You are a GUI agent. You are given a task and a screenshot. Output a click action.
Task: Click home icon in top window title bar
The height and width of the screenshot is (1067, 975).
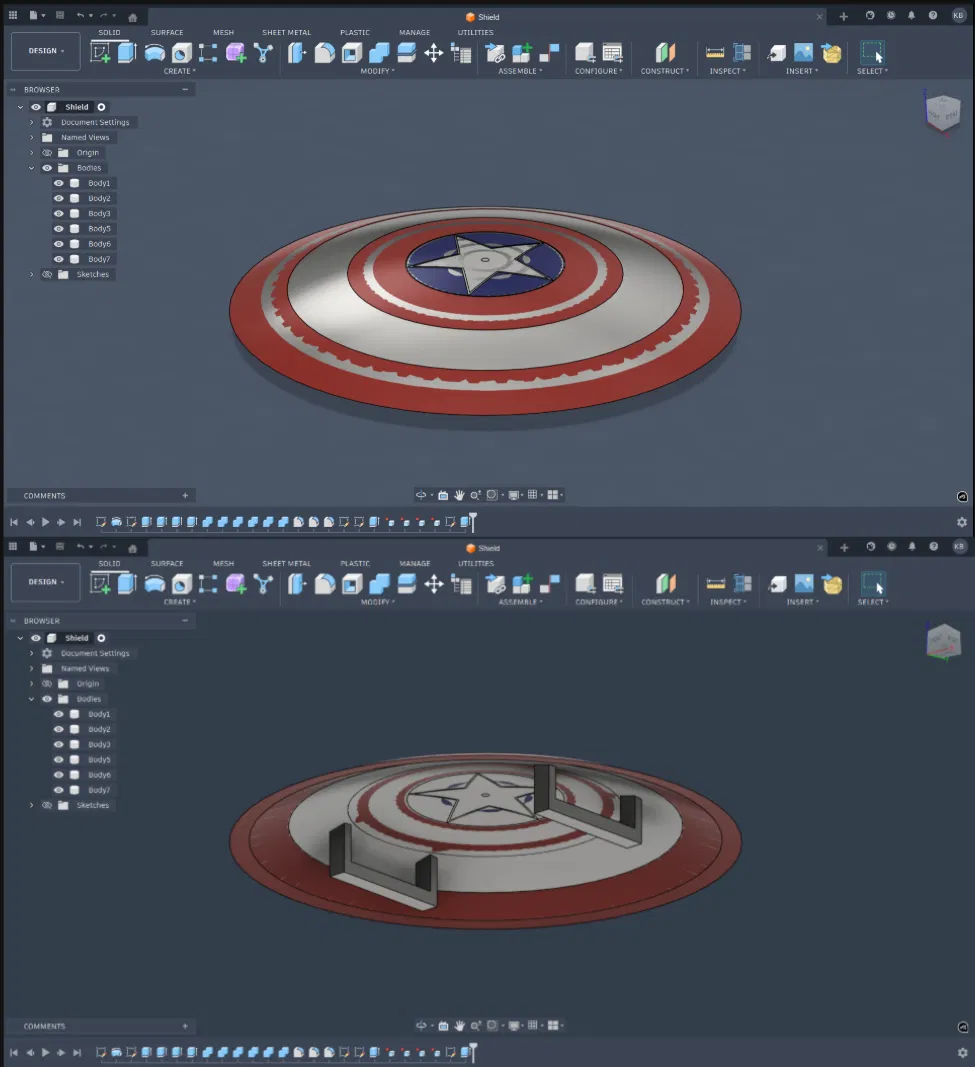(x=133, y=17)
